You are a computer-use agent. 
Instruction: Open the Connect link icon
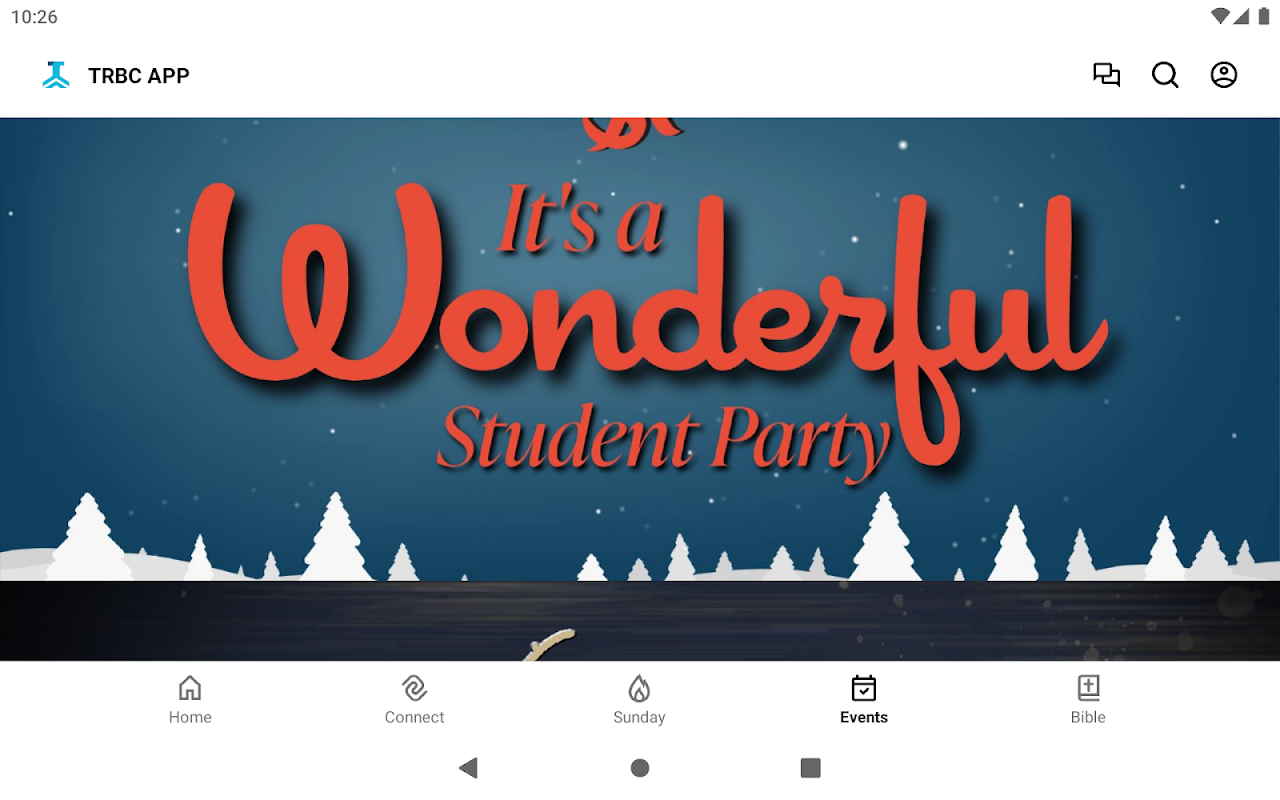point(414,688)
